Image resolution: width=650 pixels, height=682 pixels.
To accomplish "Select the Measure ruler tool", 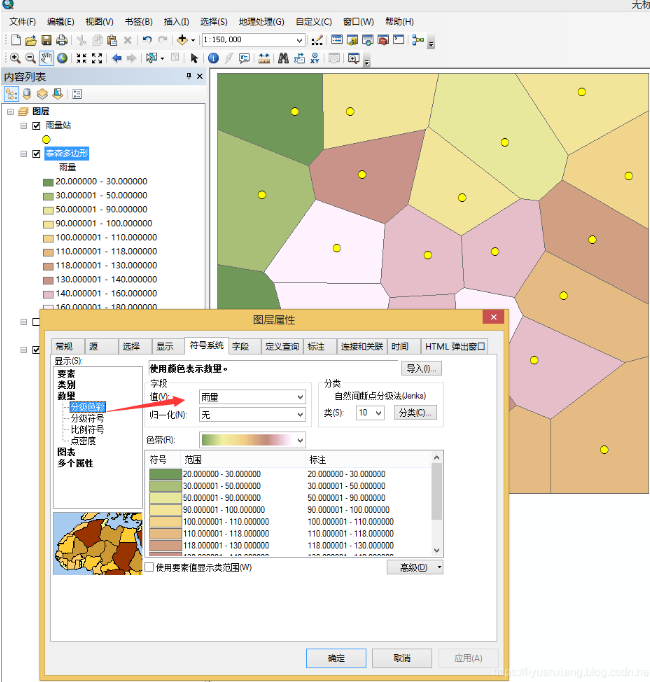I will tap(264, 58).
